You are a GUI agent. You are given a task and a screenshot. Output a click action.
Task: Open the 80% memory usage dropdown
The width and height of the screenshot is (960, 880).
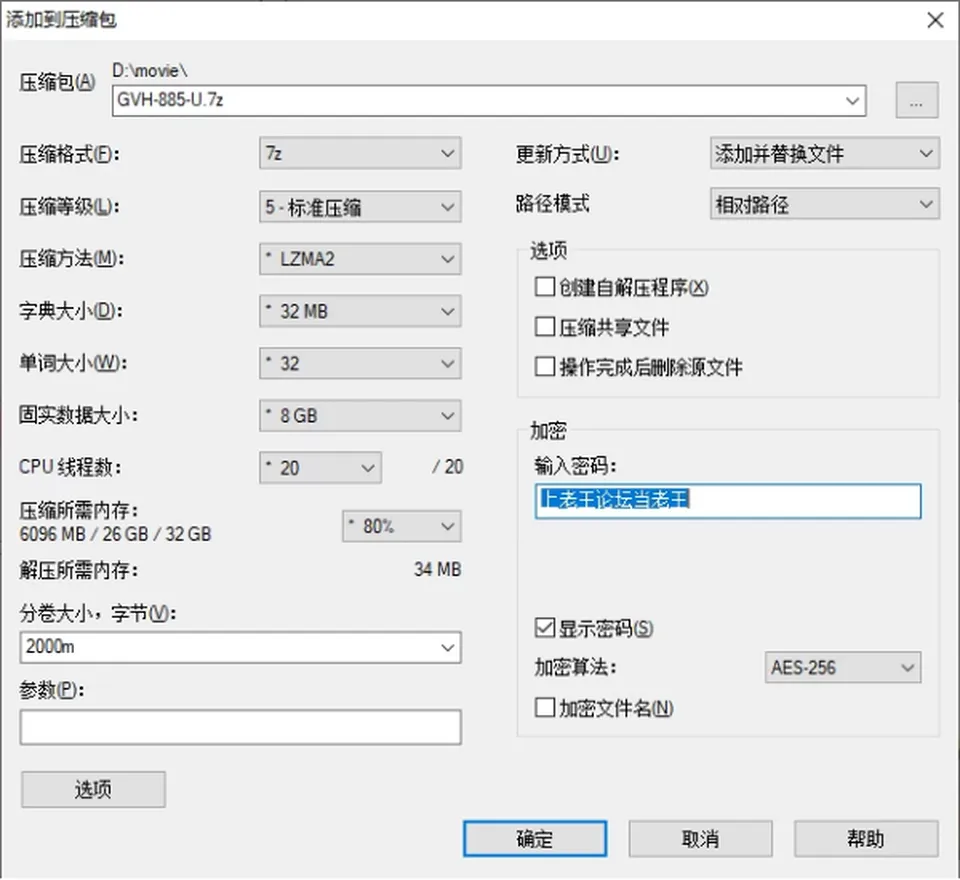pos(402,526)
